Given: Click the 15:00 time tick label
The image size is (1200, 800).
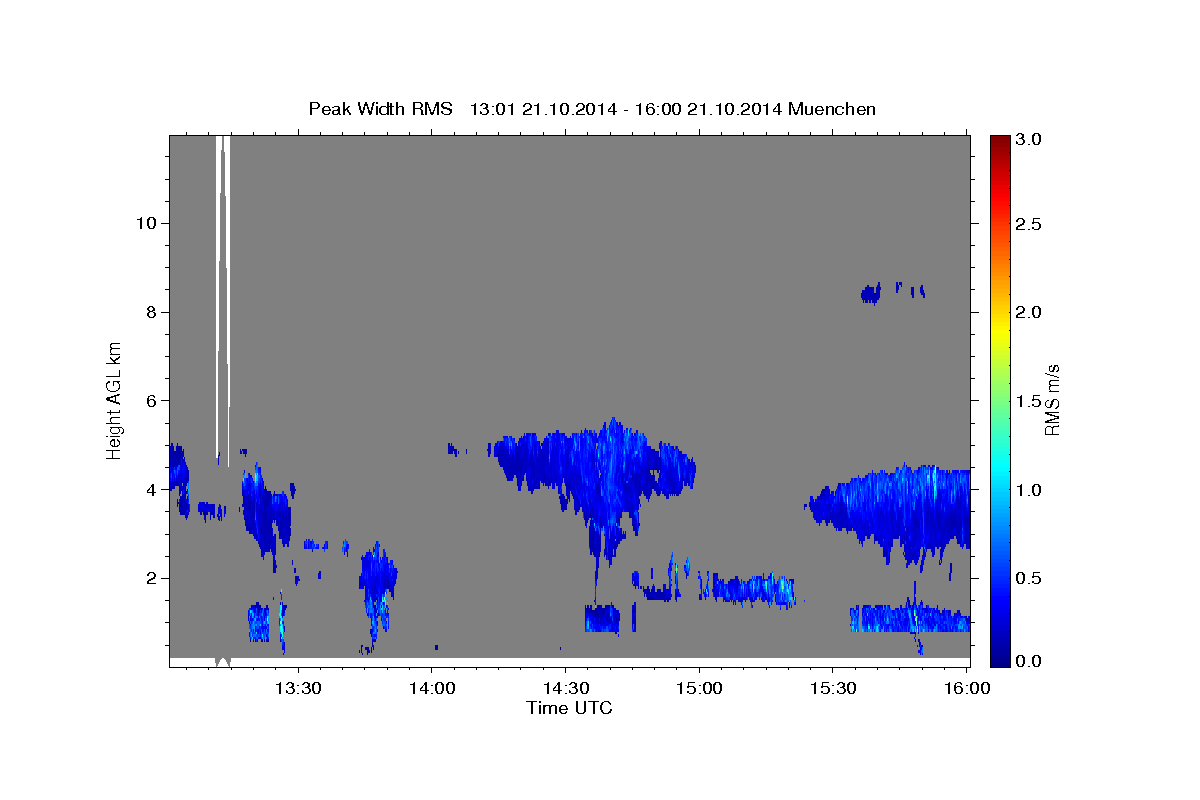Looking at the screenshot, I should [x=699, y=688].
